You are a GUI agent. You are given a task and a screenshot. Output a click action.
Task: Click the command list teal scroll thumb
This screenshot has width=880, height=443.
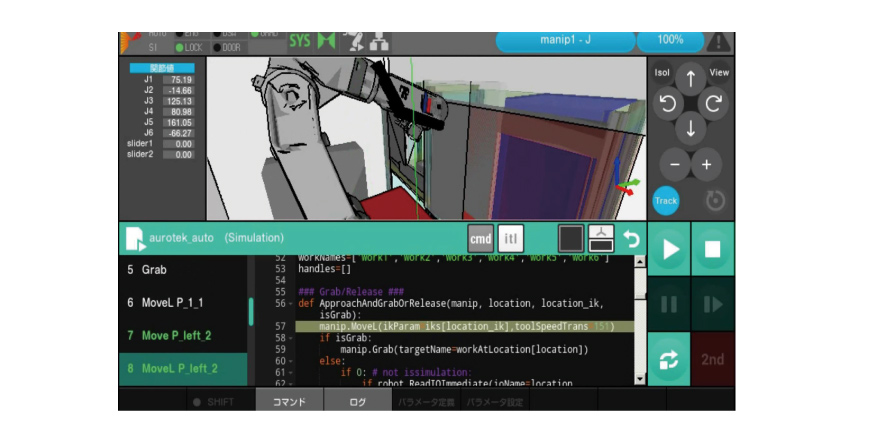click(250, 312)
